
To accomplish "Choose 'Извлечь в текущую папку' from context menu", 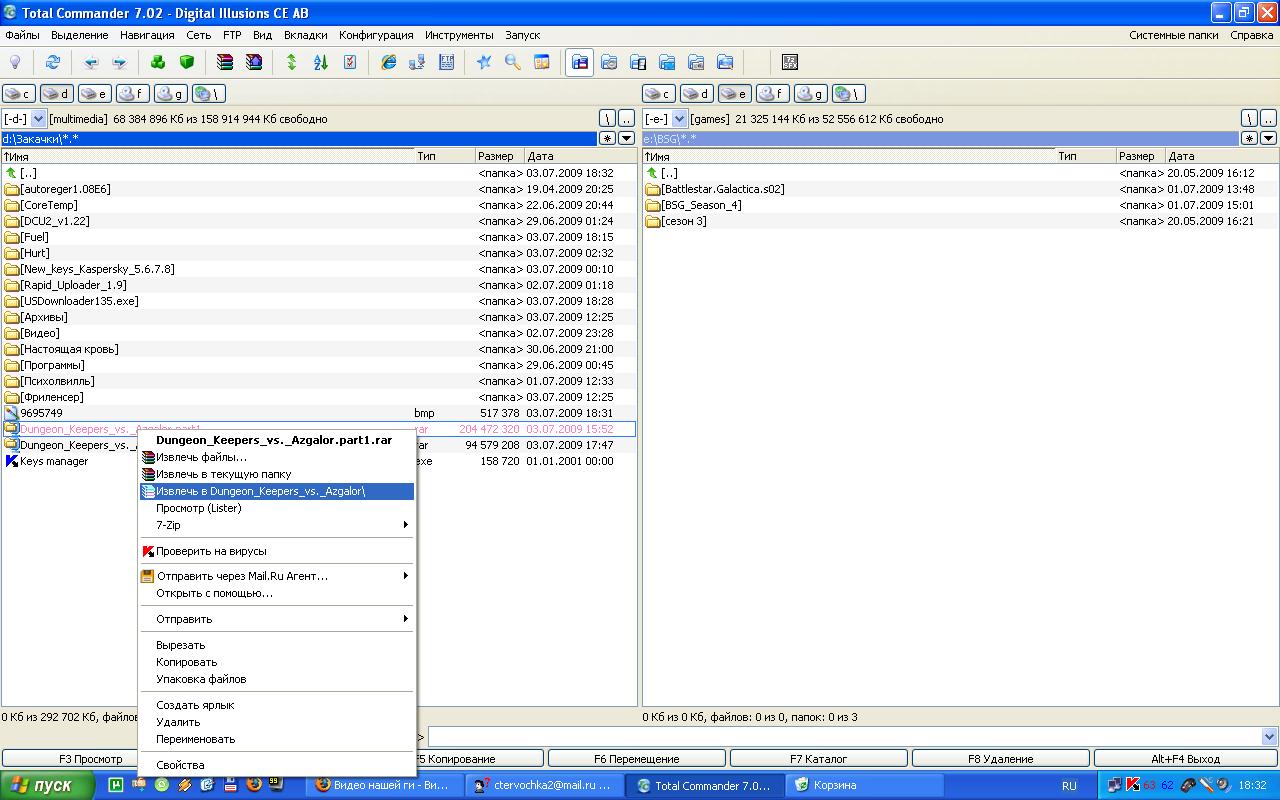I will (x=224, y=474).
